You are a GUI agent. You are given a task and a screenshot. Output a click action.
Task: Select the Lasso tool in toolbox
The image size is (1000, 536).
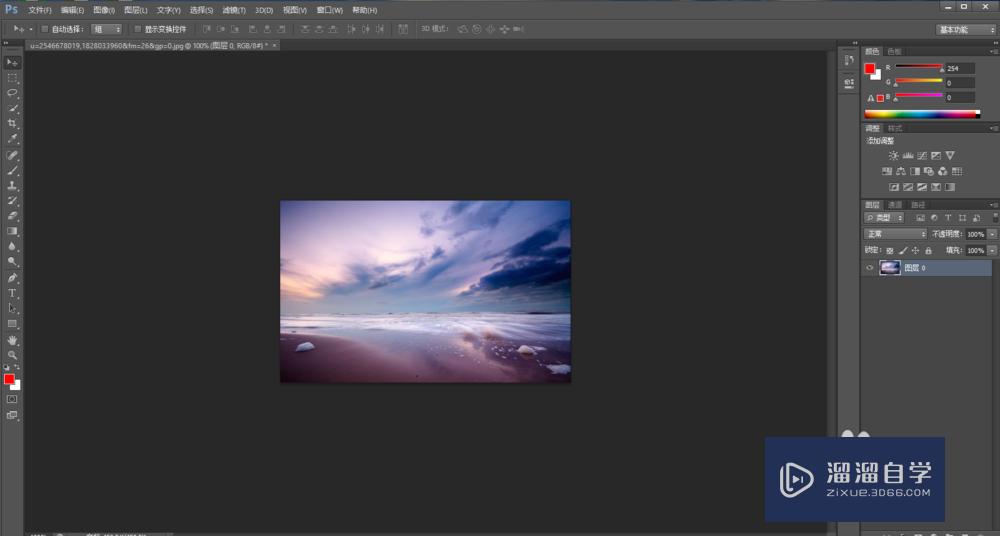tap(13, 92)
